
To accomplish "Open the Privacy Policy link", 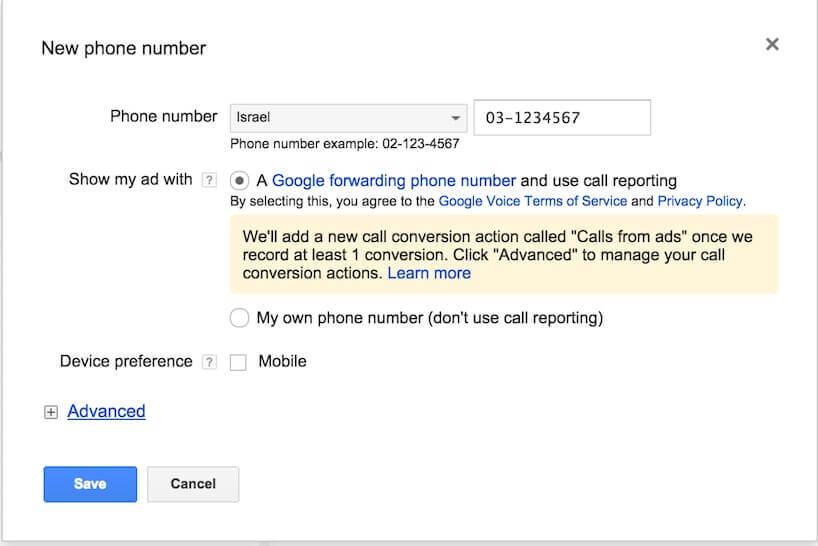I will coord(700,201).
